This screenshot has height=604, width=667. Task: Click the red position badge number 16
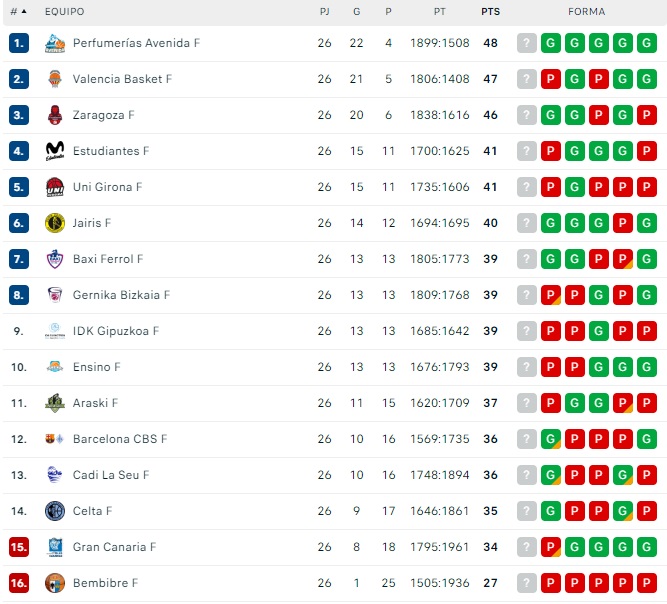19,583
